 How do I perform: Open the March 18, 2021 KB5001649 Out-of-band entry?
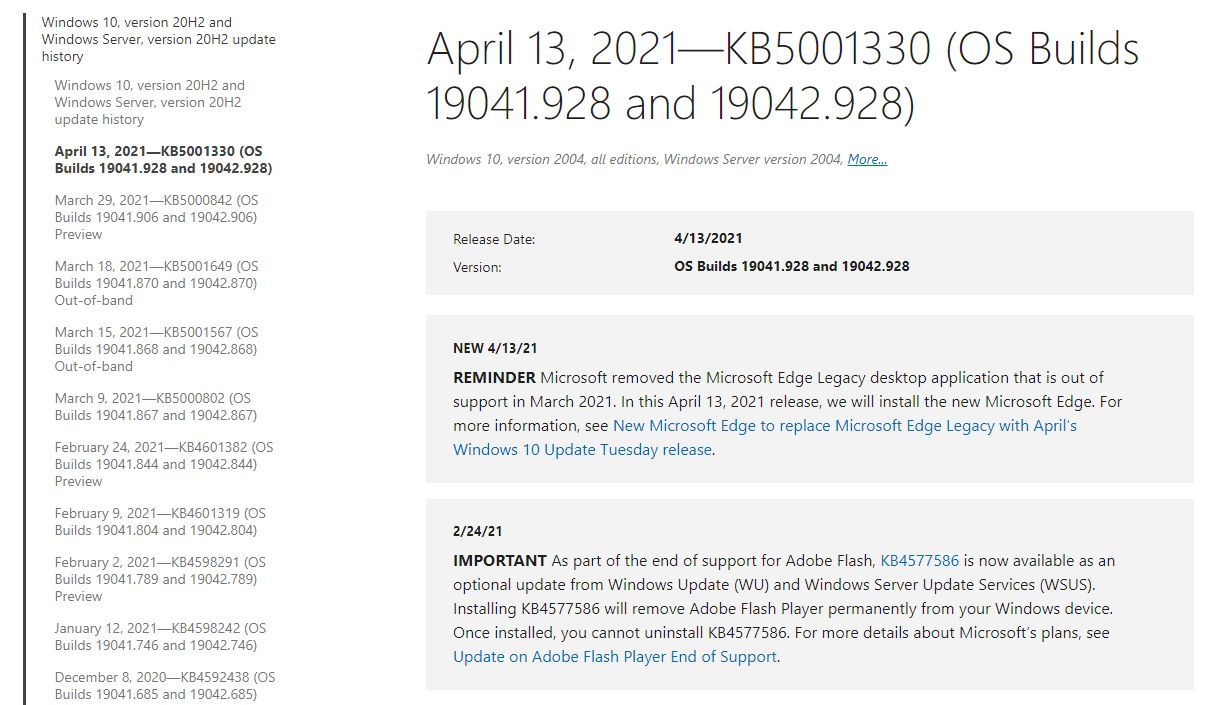[x=156, y=283]
